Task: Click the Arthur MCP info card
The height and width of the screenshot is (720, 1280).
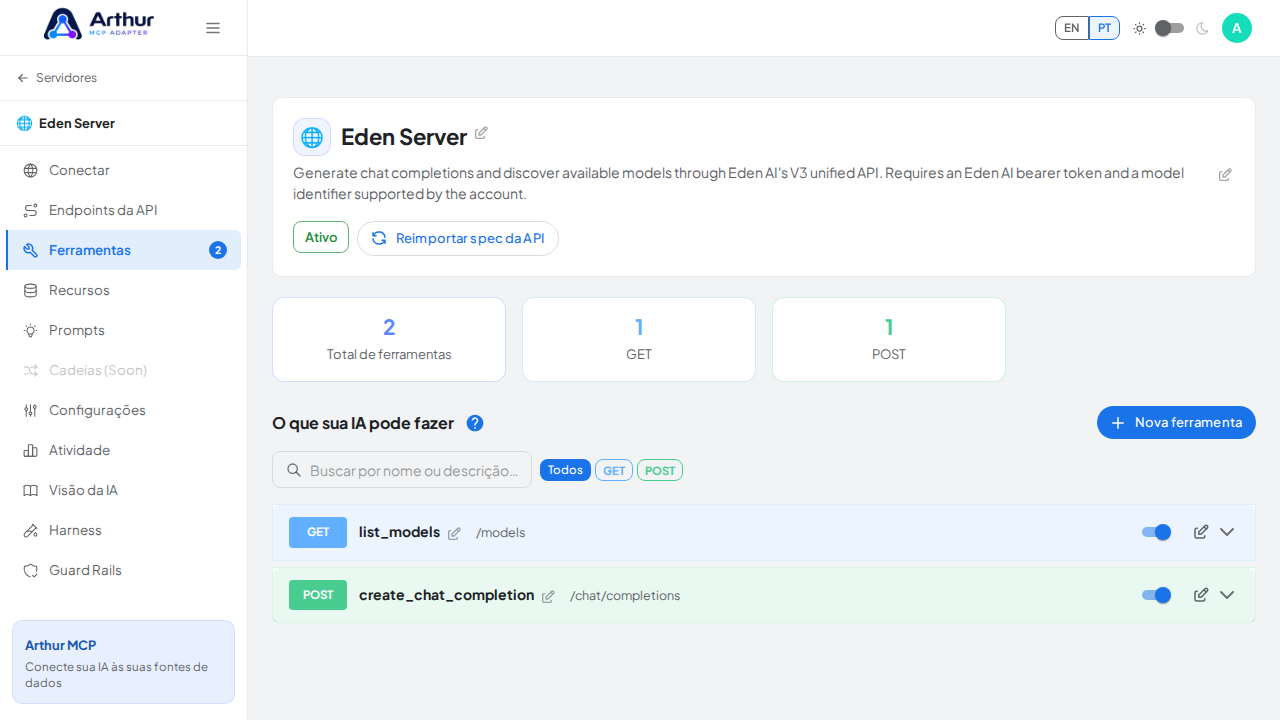Action: tap(123, 662)
